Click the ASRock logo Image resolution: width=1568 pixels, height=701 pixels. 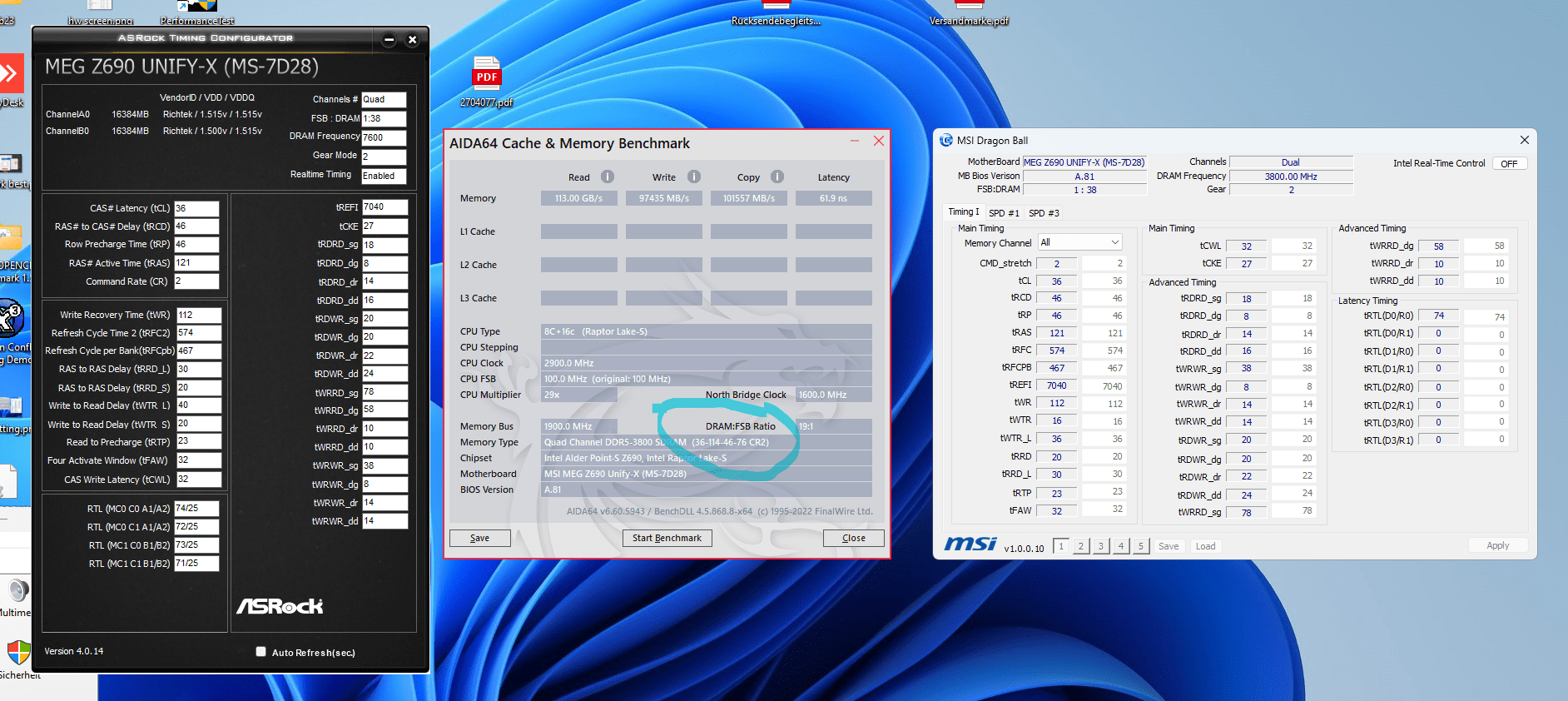tap(280, 606)
